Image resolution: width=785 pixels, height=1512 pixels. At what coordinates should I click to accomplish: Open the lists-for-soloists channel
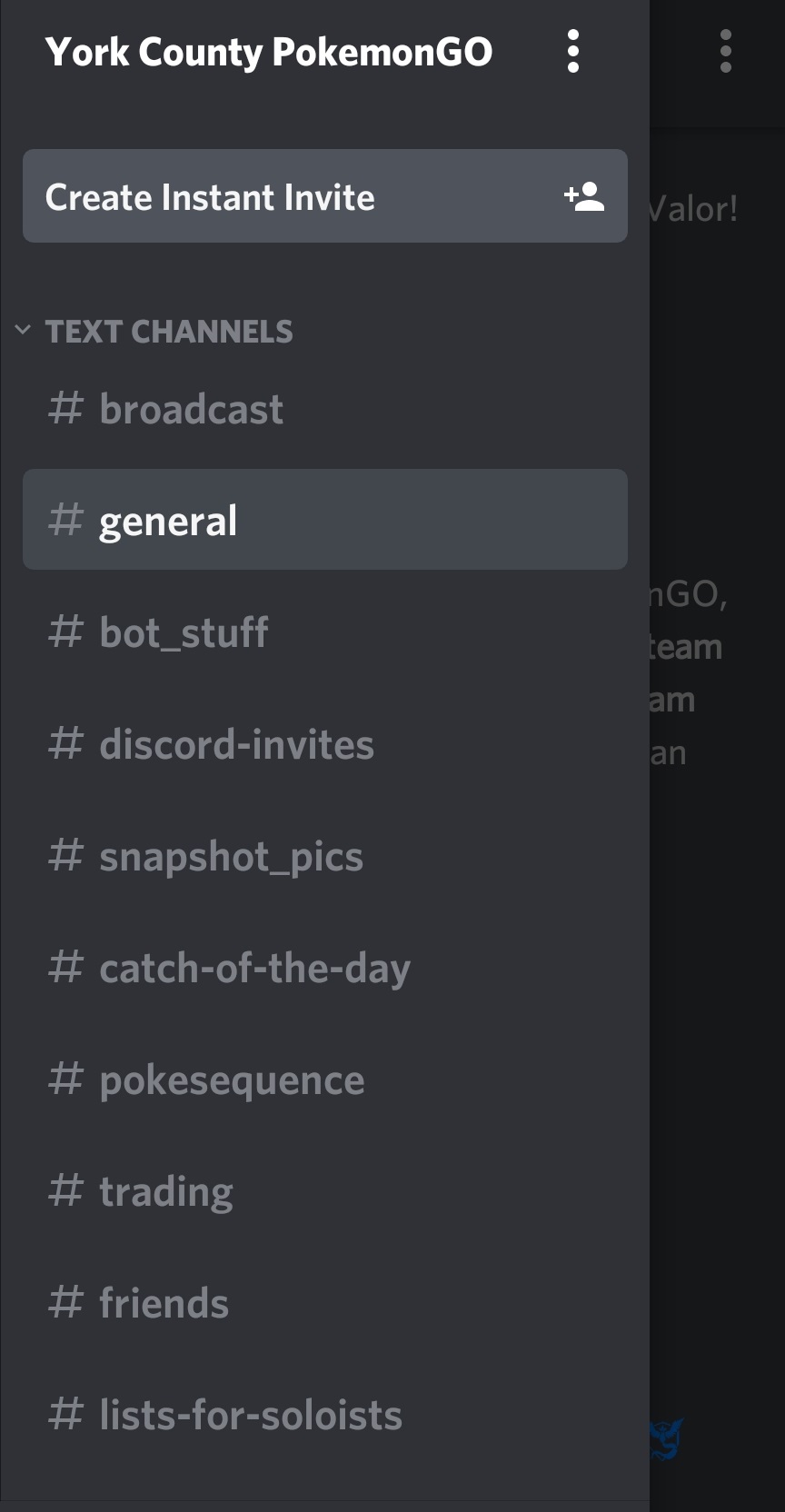(250, 1415)
